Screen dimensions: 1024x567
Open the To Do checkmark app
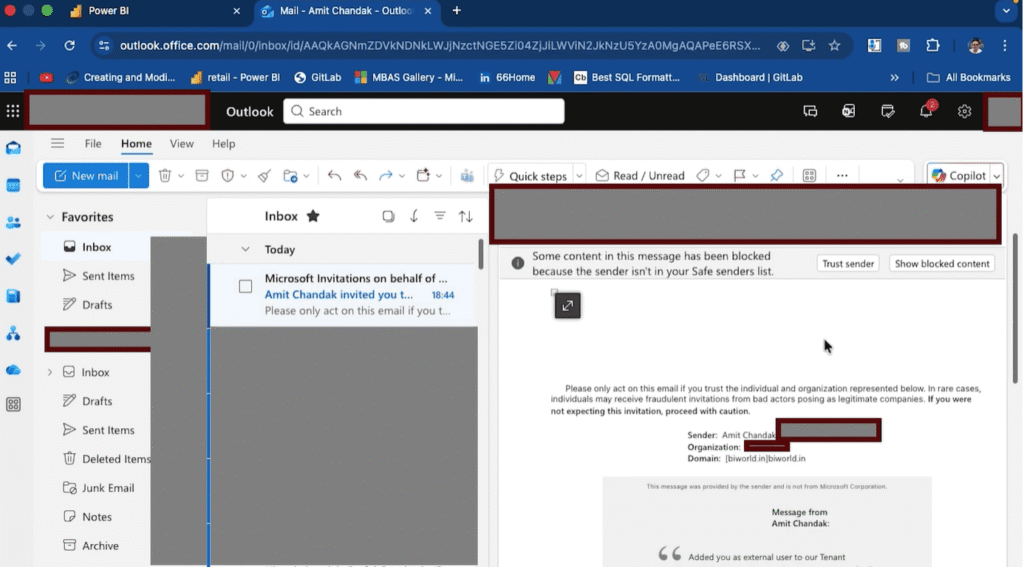[x=13, y=259]
